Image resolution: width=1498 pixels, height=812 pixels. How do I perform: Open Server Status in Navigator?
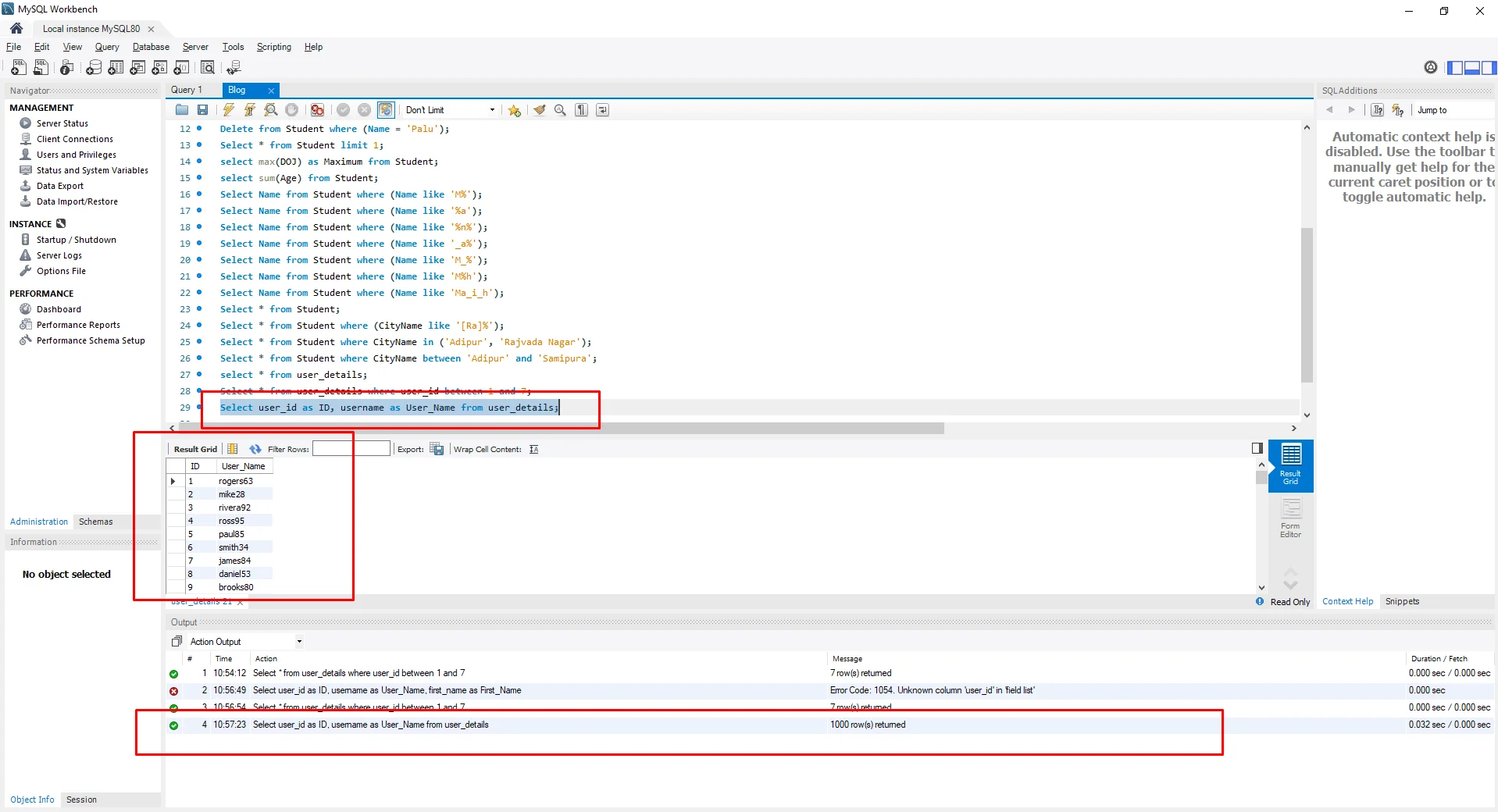[x=62, y=123]
